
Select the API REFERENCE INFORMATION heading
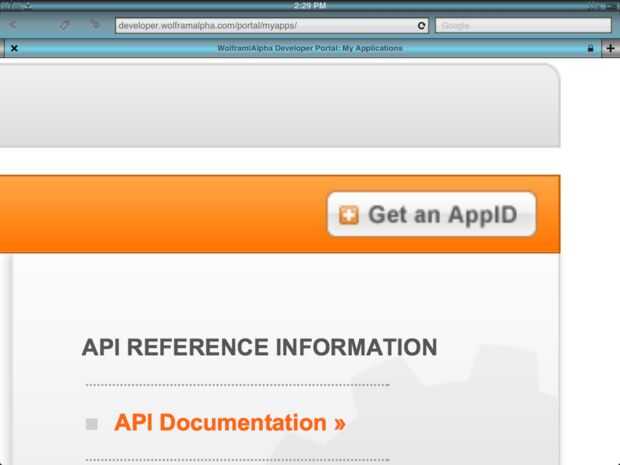coord(259,347)
